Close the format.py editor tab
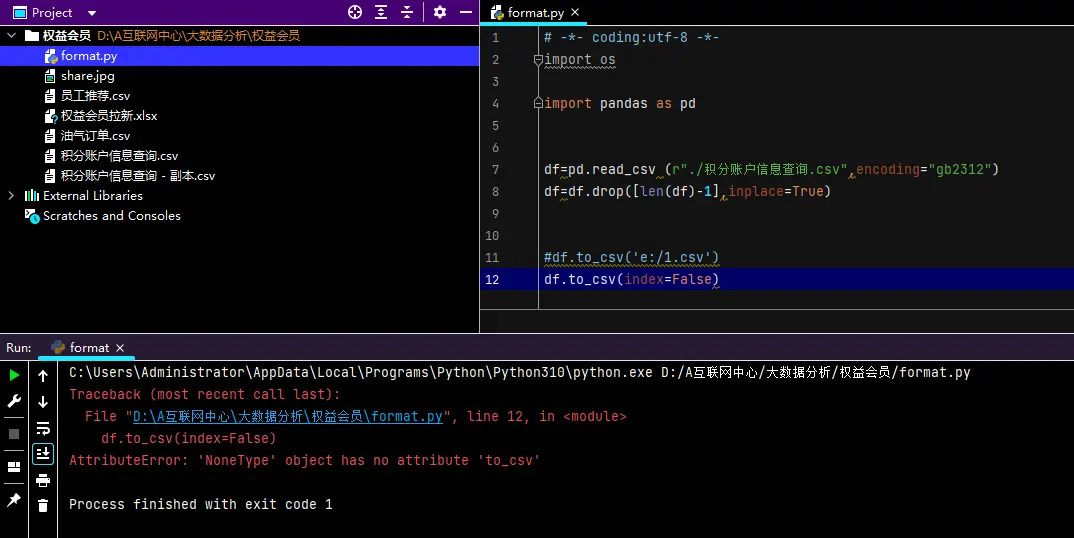1074x538 pixels. click(575, 12)
